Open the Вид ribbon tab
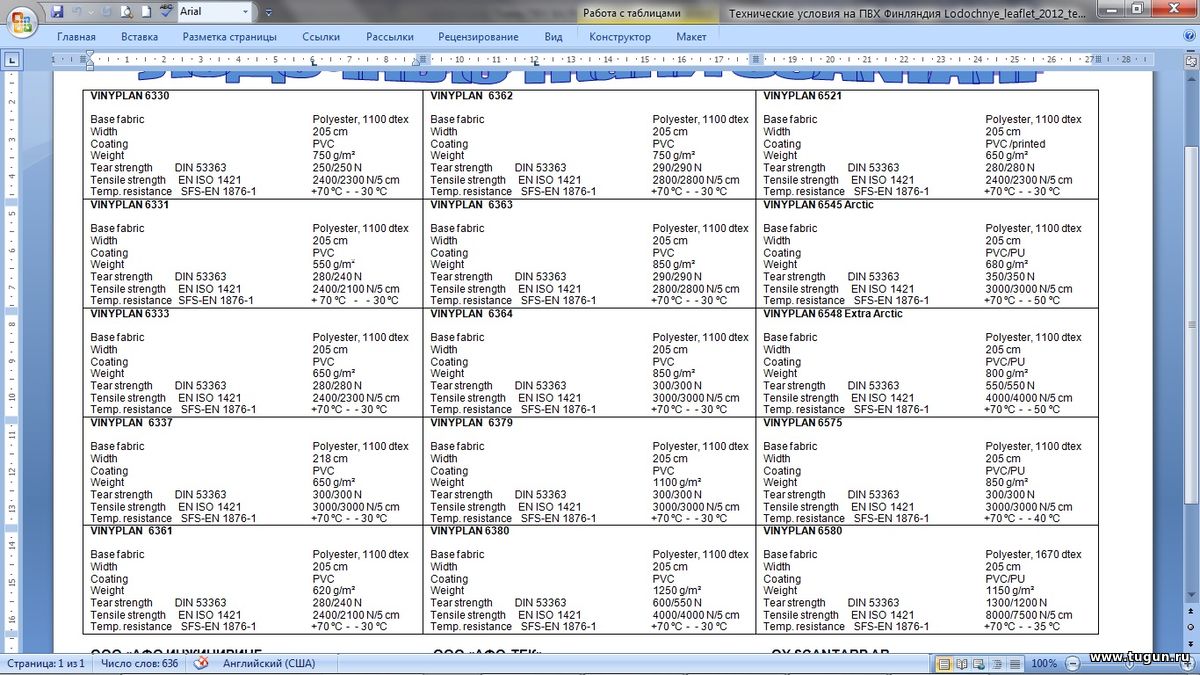This screenshot has height=675, width=1200. pos(554,37)
